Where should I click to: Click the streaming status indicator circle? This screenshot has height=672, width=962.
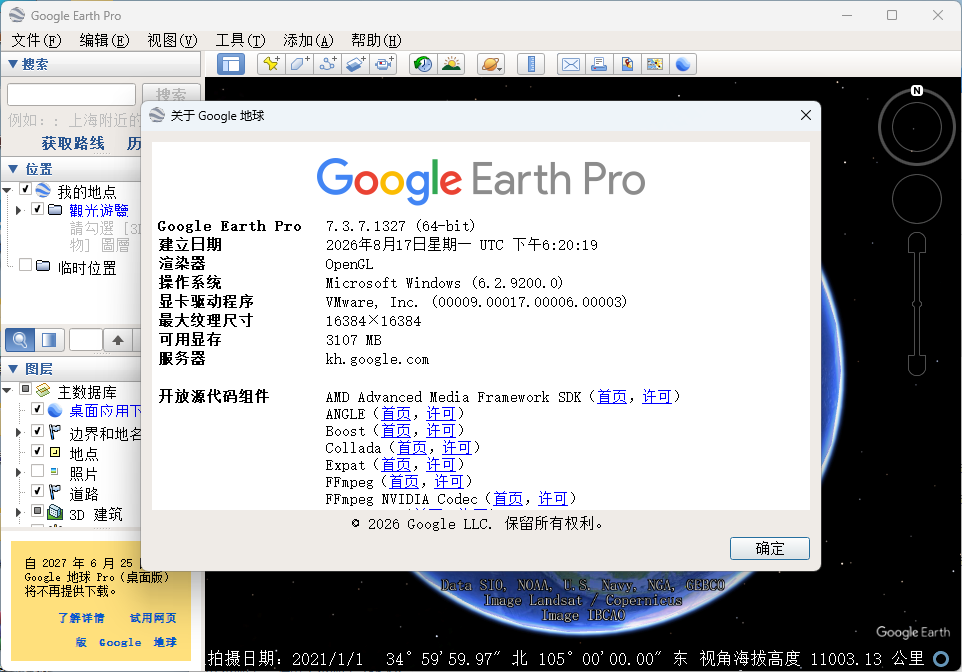pos(941,658)
